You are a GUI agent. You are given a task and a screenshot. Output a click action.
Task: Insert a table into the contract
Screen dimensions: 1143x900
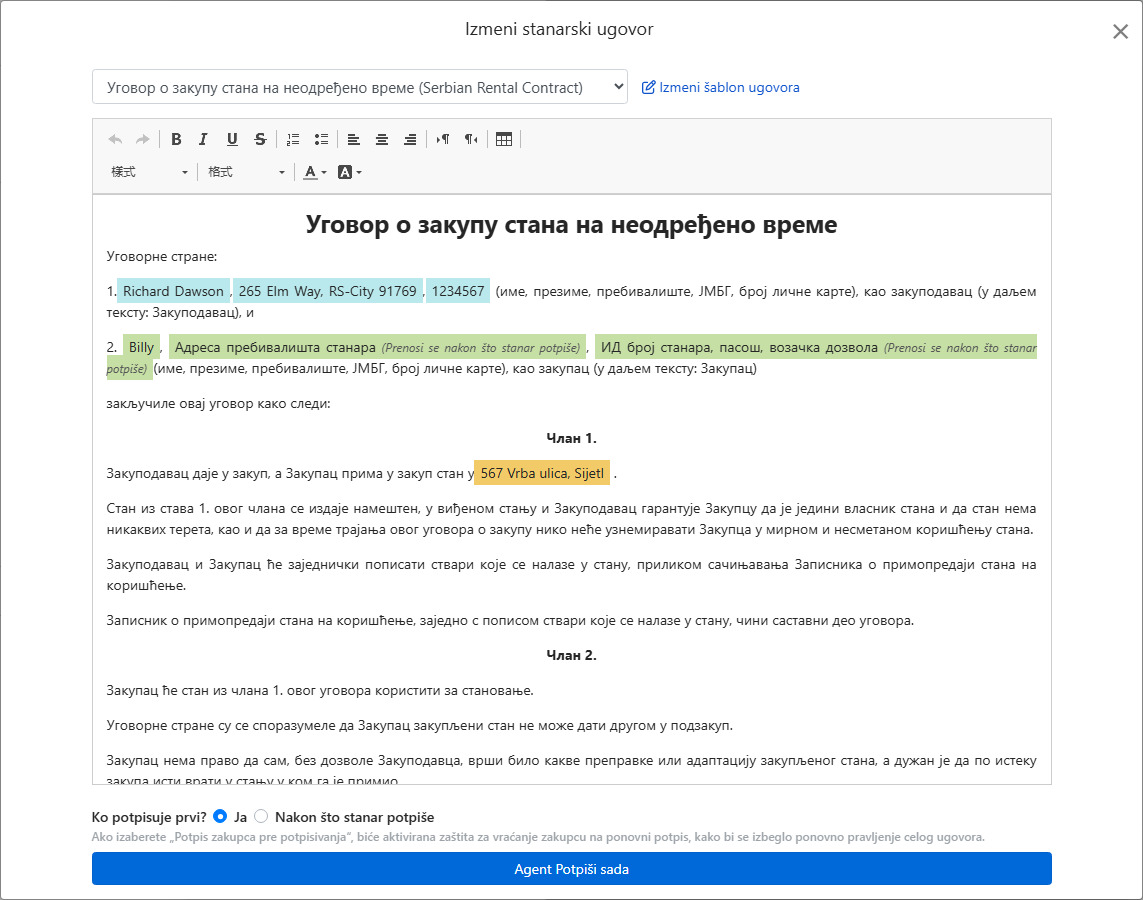(504, 139)
